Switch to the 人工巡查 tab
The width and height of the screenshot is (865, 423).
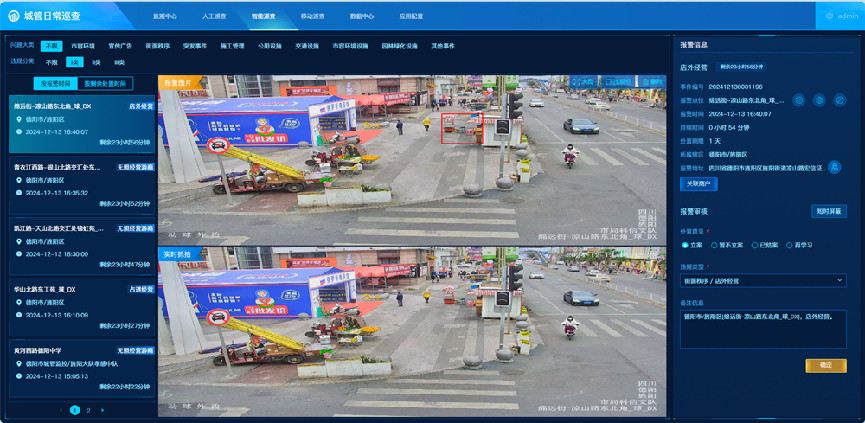point(213,17)
